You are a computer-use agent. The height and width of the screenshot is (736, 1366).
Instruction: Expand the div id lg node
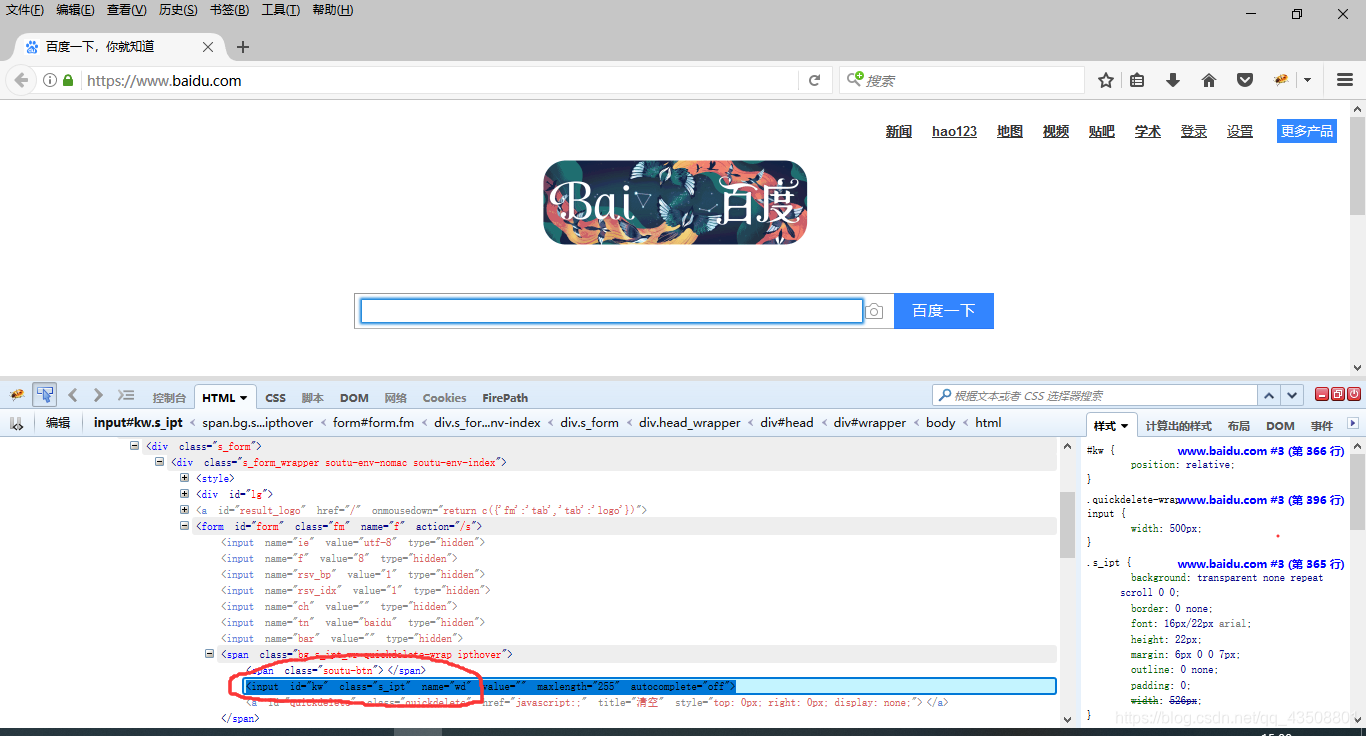pos(184,494)
